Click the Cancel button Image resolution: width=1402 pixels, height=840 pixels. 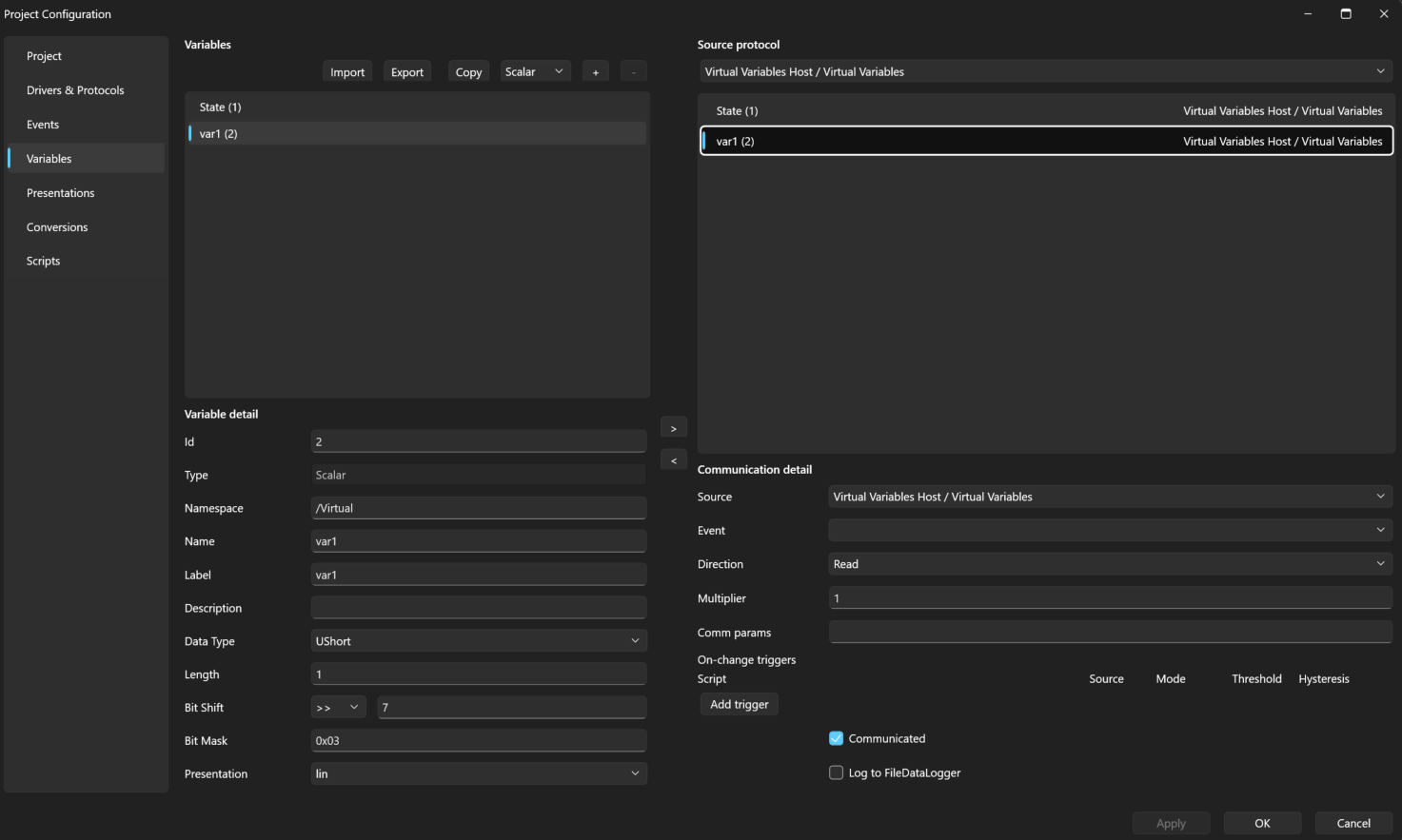[x=1353, y=824]
